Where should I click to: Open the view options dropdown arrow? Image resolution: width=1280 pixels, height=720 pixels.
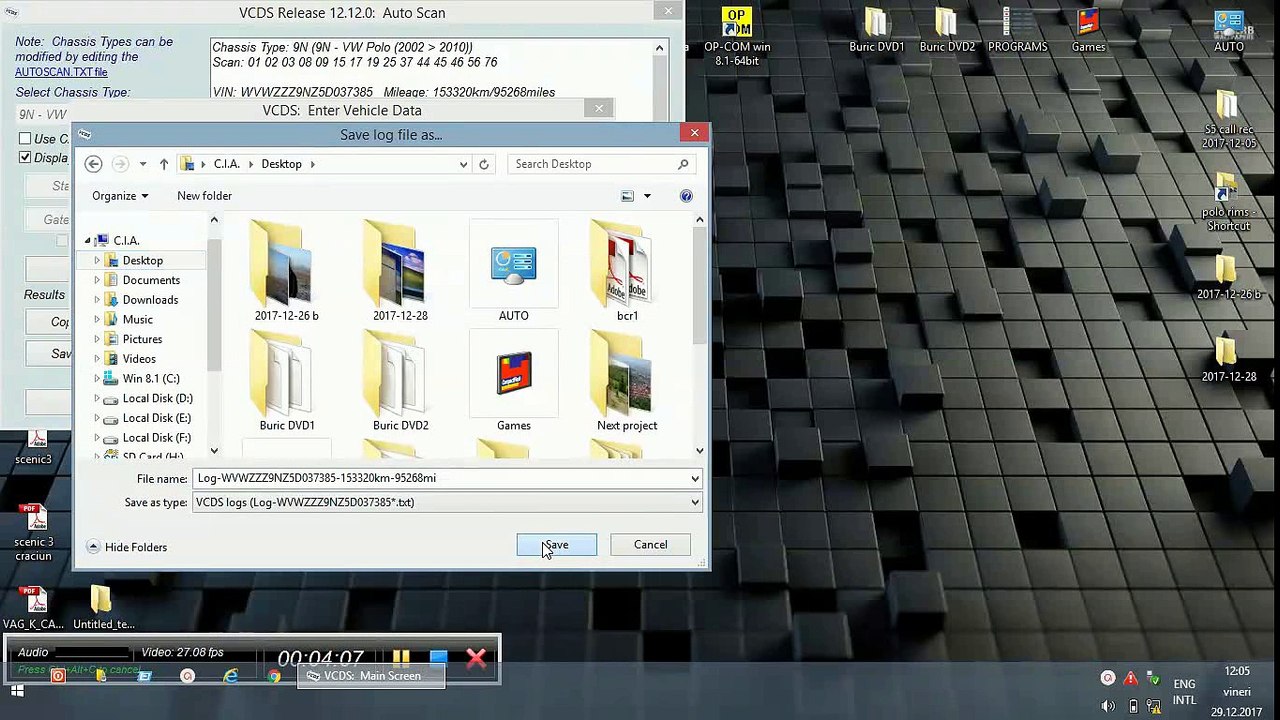pos(647,196)
